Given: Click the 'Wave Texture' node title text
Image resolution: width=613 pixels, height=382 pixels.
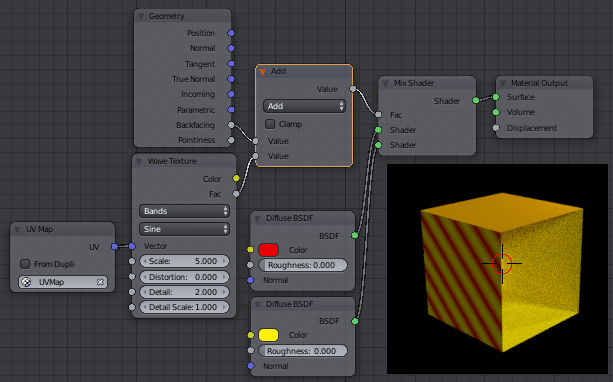Looking at the screenshot, I should (172, 161).
